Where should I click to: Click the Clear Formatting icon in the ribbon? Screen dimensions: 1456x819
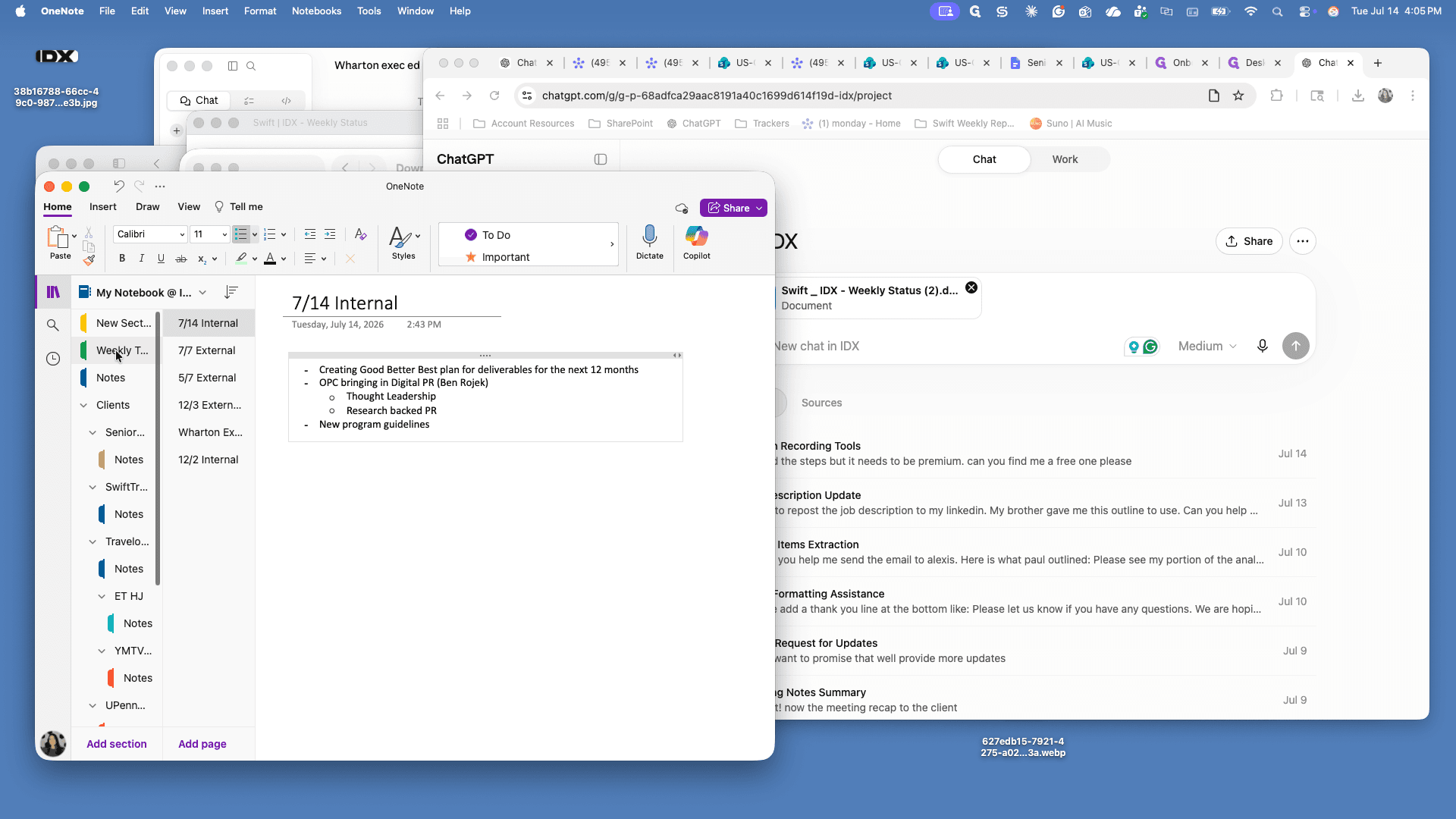click(360, 234)
